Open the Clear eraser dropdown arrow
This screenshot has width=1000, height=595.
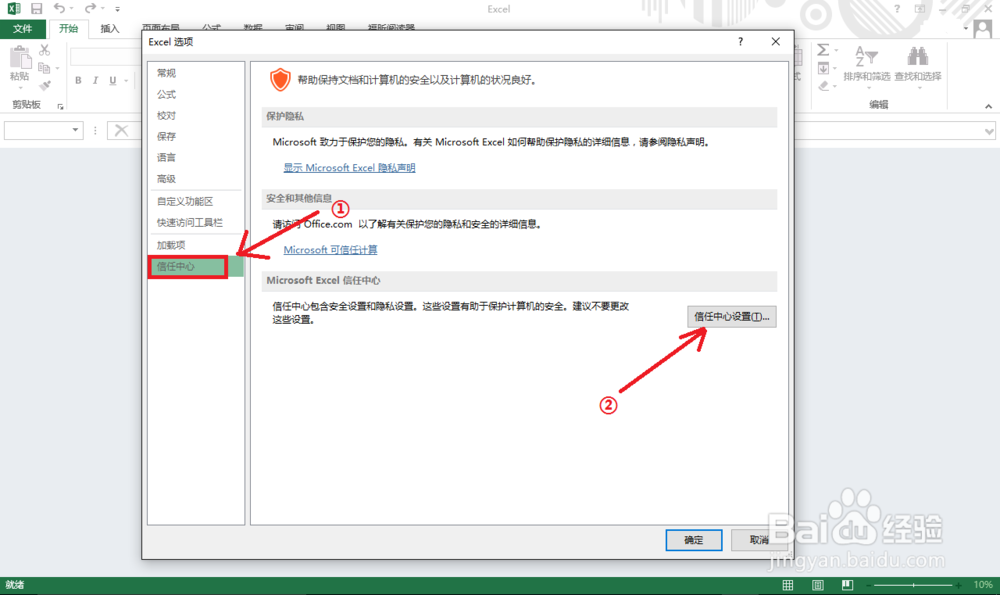pyautogui.click(x=835, y=86)
